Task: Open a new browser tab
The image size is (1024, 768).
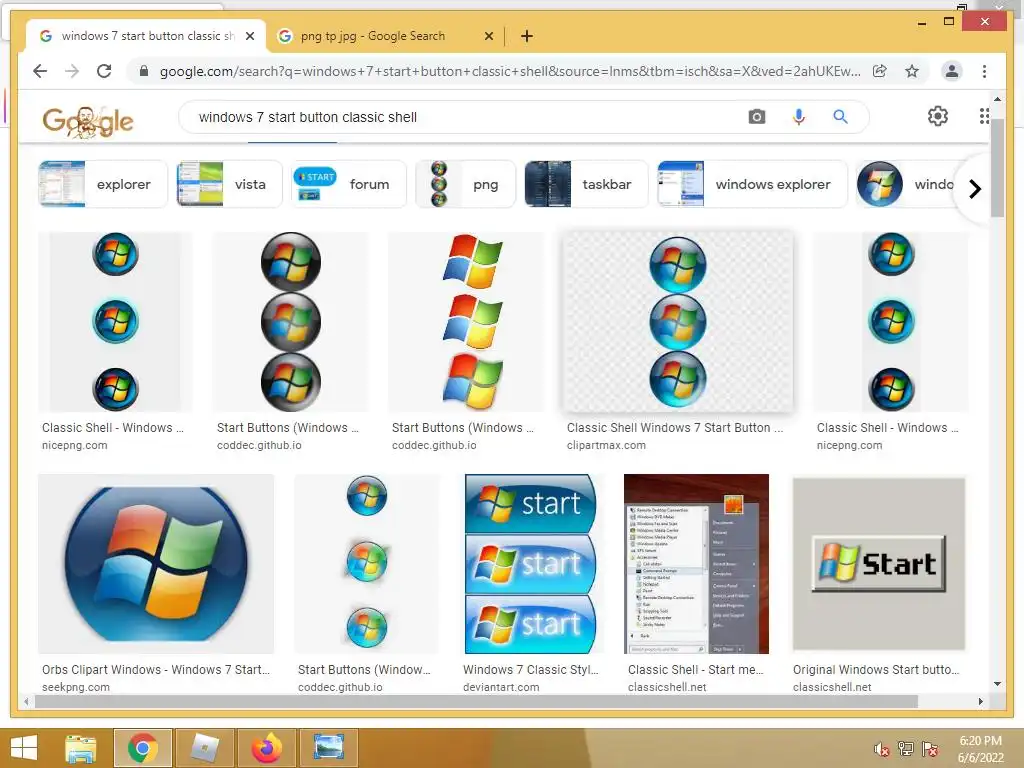Action: (527, 36)
